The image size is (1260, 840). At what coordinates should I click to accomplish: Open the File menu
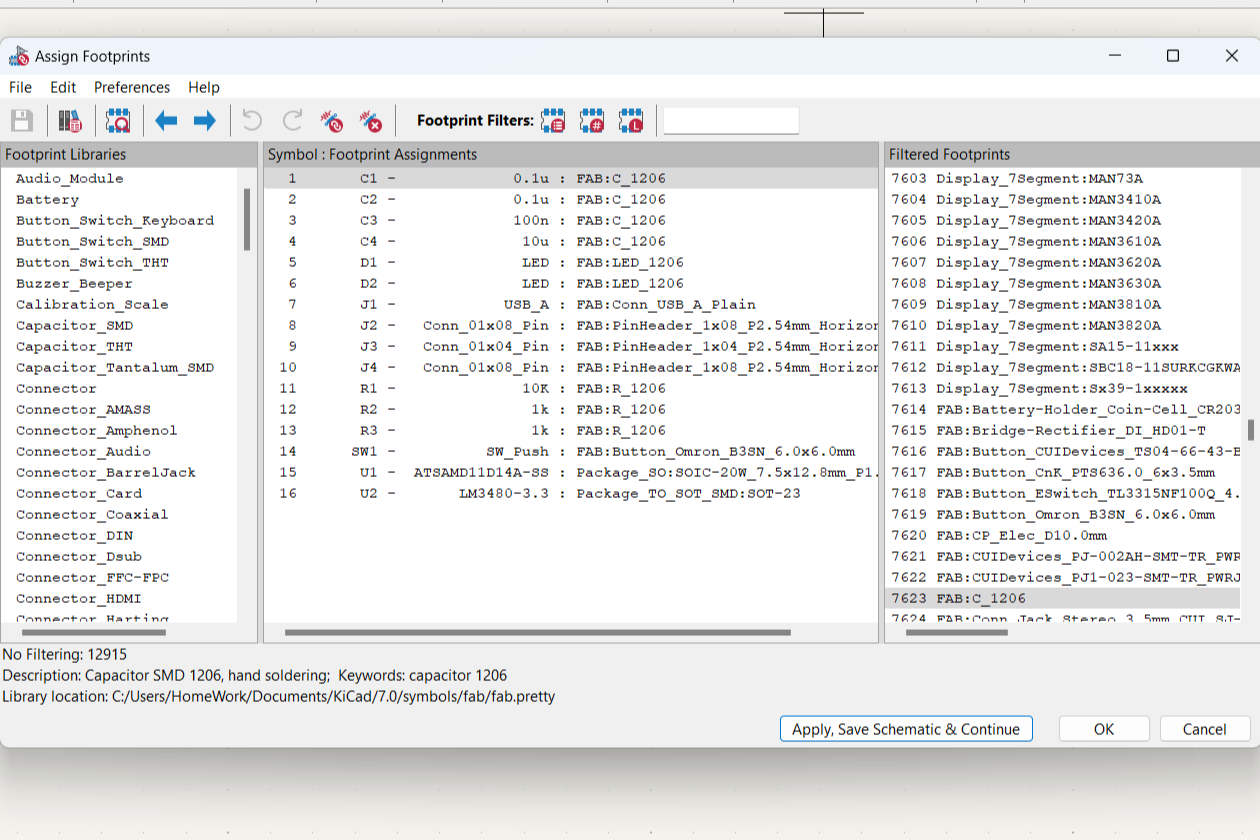20,87
